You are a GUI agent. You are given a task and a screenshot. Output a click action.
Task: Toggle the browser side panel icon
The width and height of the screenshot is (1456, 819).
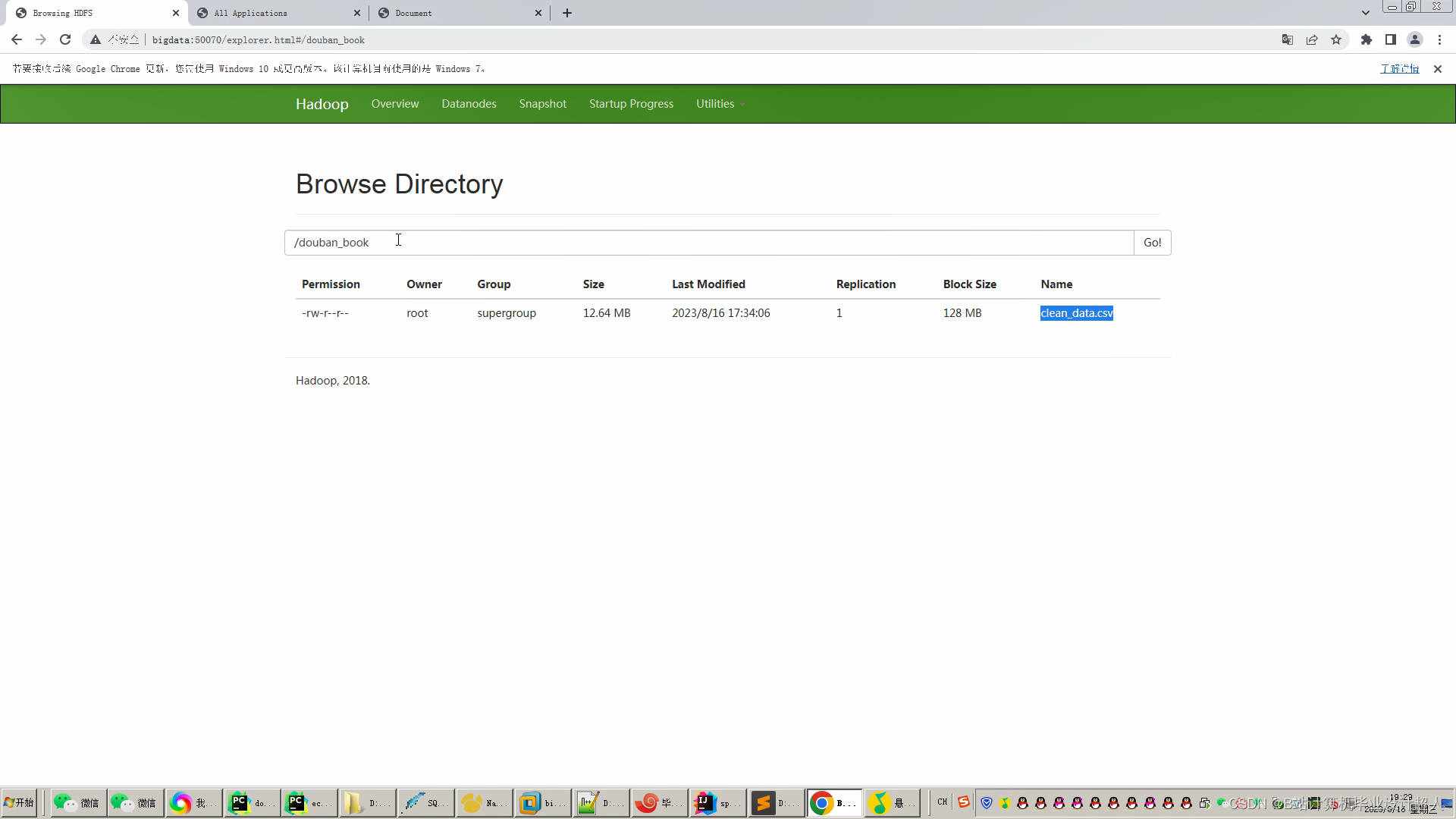point(1390,39)
